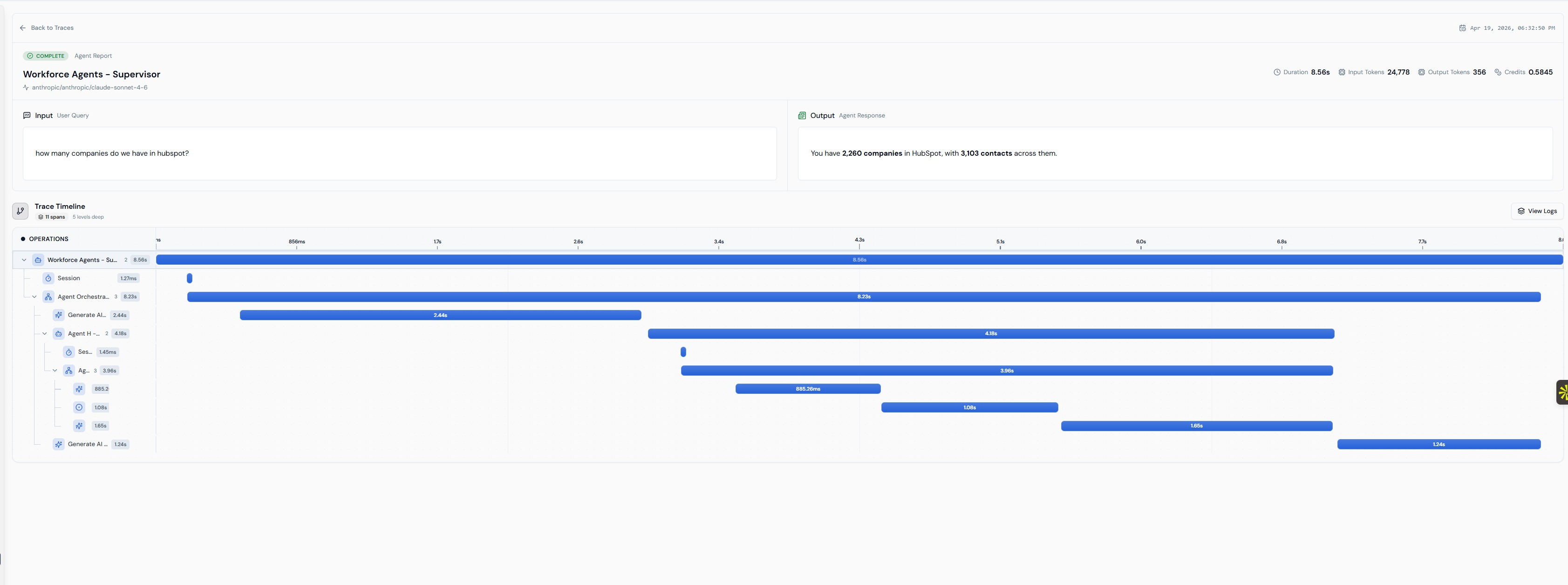Screen dimensions: 1568x585
Task: Click the nested Session stopwatch icon (1.45ms)
Action: (x=69, y=352)
